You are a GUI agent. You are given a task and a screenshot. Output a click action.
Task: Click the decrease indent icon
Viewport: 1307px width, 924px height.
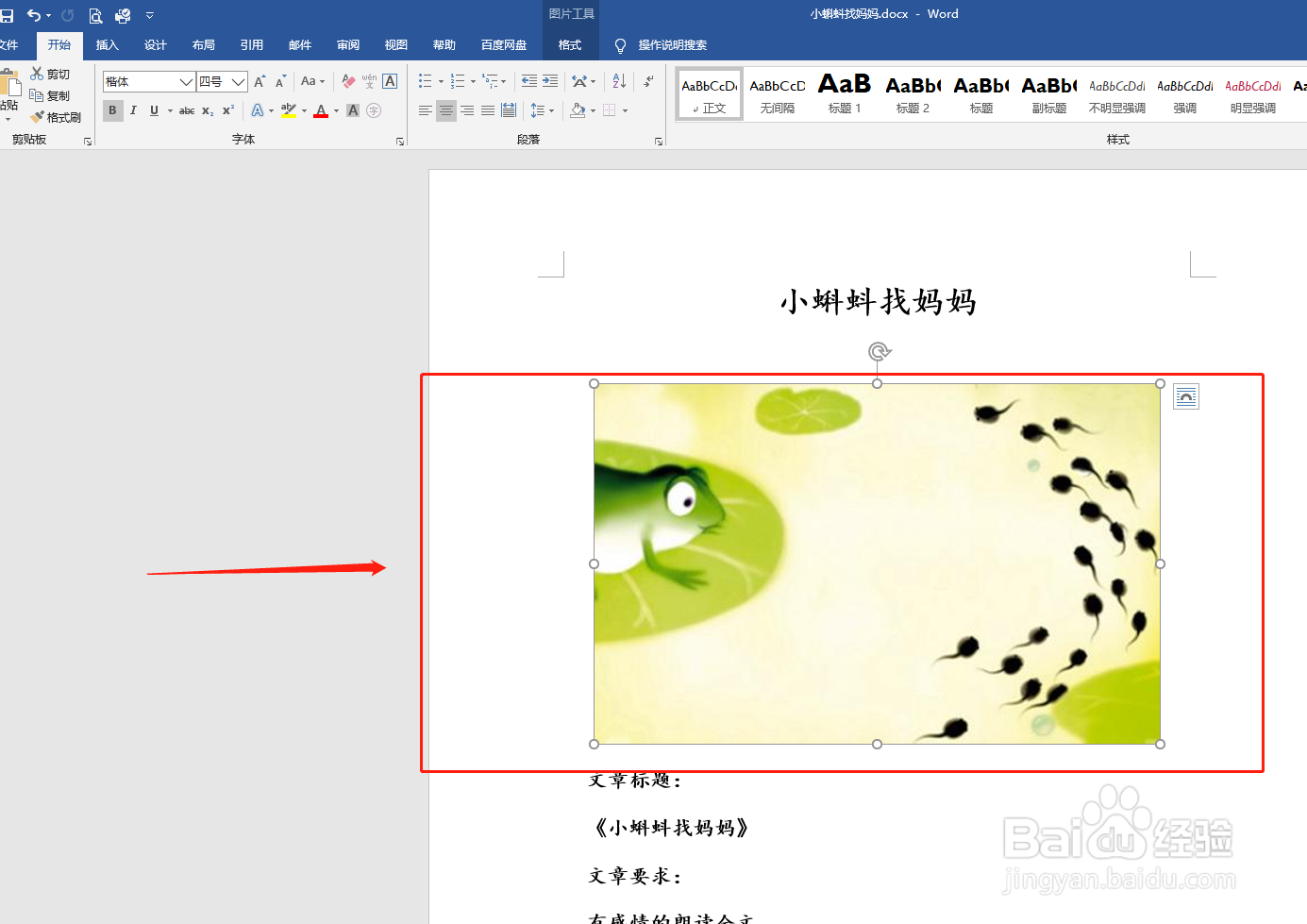pos(529,81)
